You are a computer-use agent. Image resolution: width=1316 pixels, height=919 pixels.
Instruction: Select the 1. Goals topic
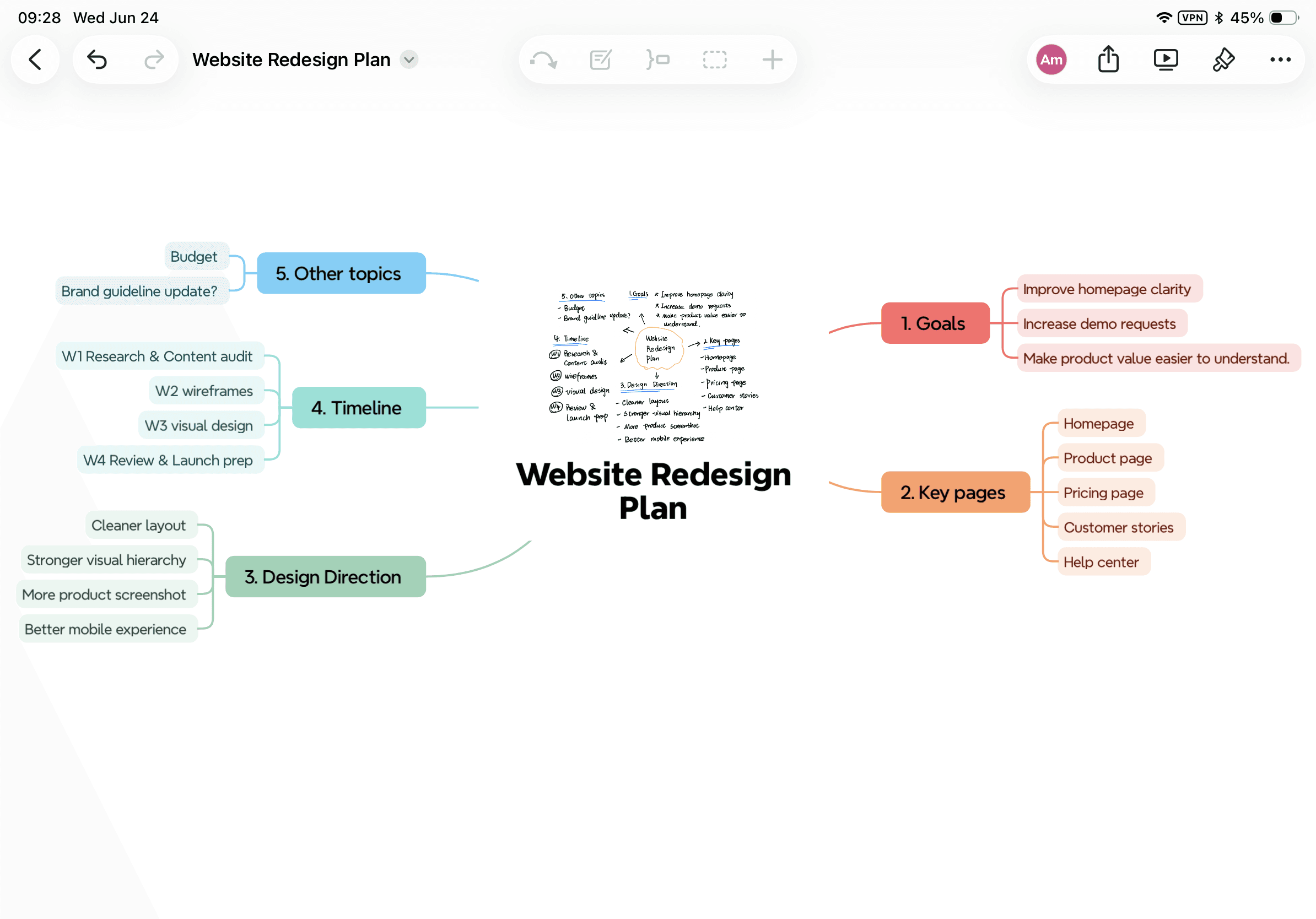[x=935, y=323]
